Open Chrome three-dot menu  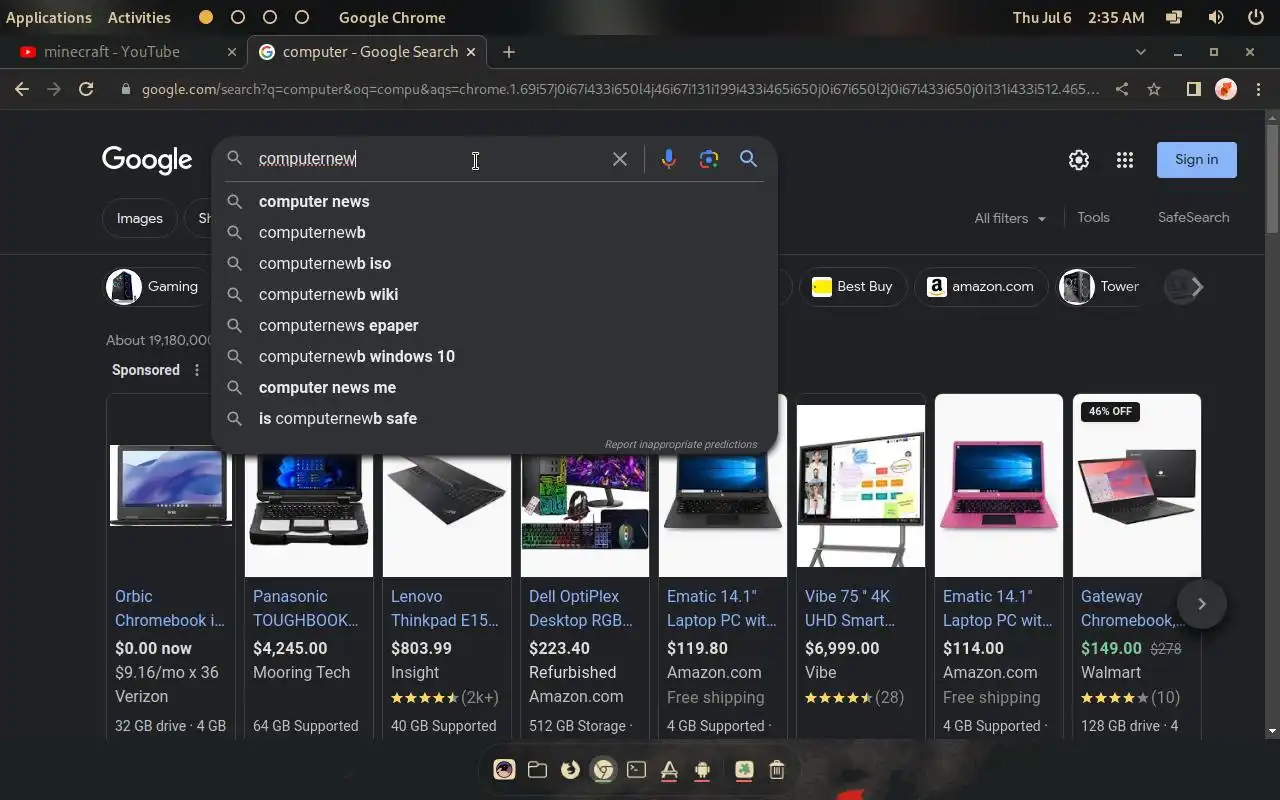pyautogui.click(x=1256, y=89)
